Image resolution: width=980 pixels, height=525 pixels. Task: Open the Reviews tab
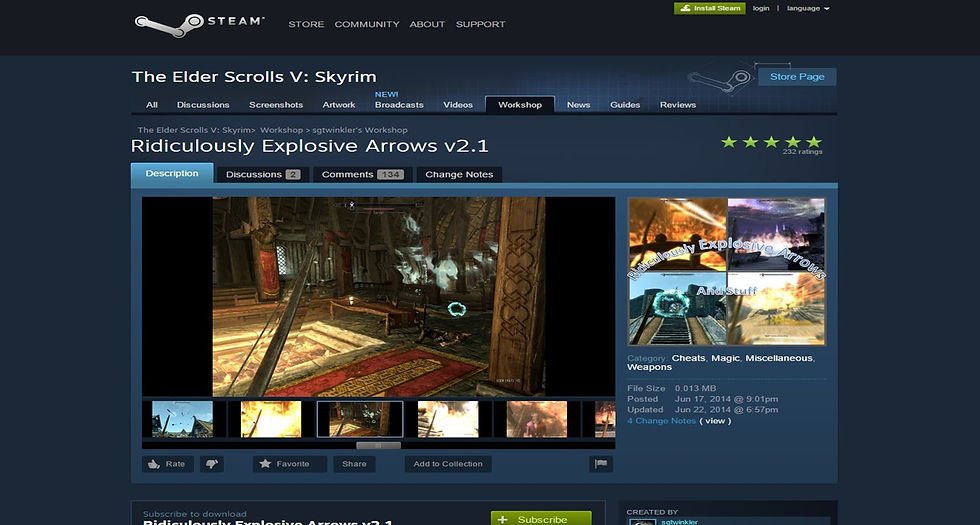[678, 105]
